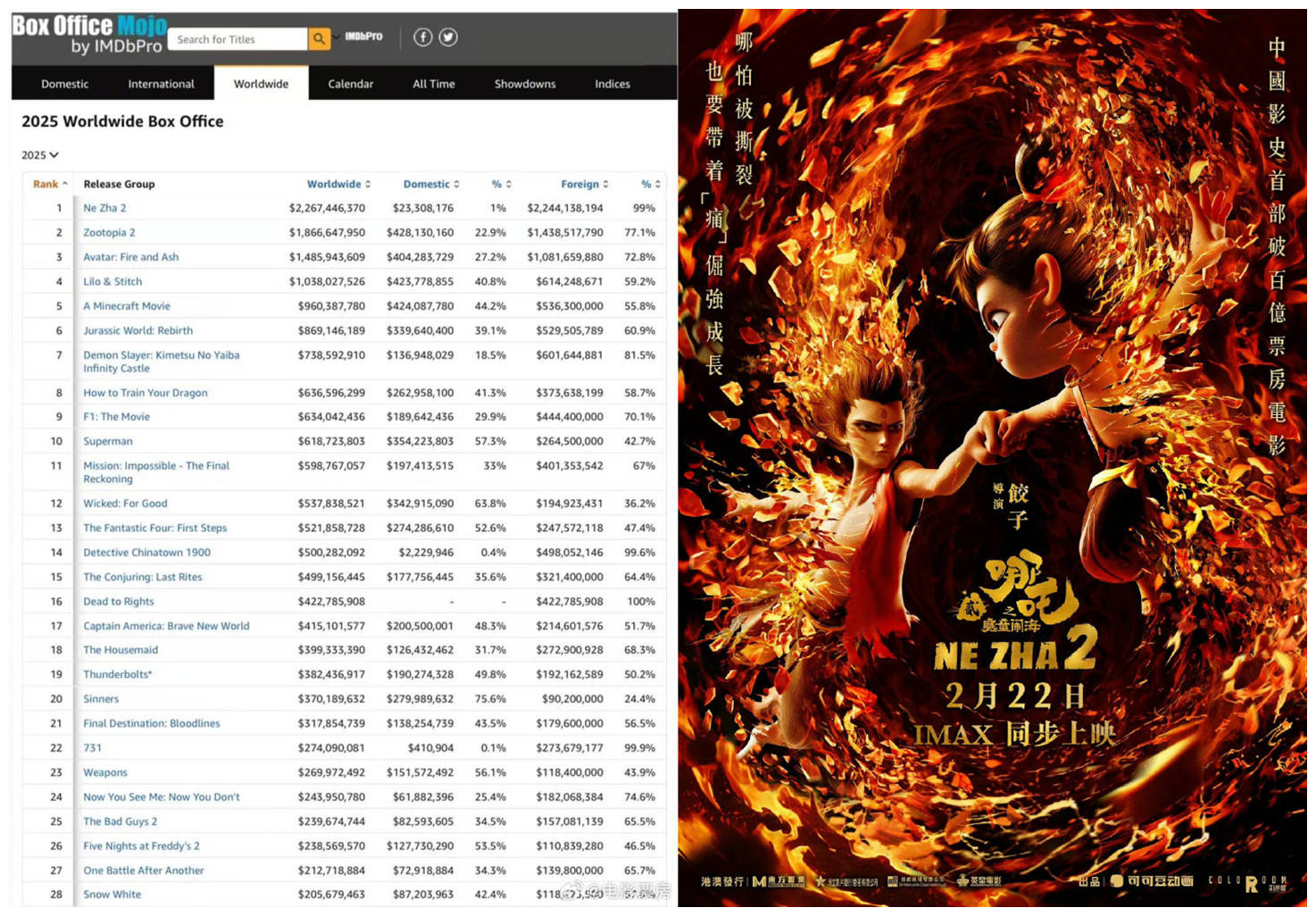The image size is (1316, 916).
Task: Switch to the Domestic tab
Action: 65,84
